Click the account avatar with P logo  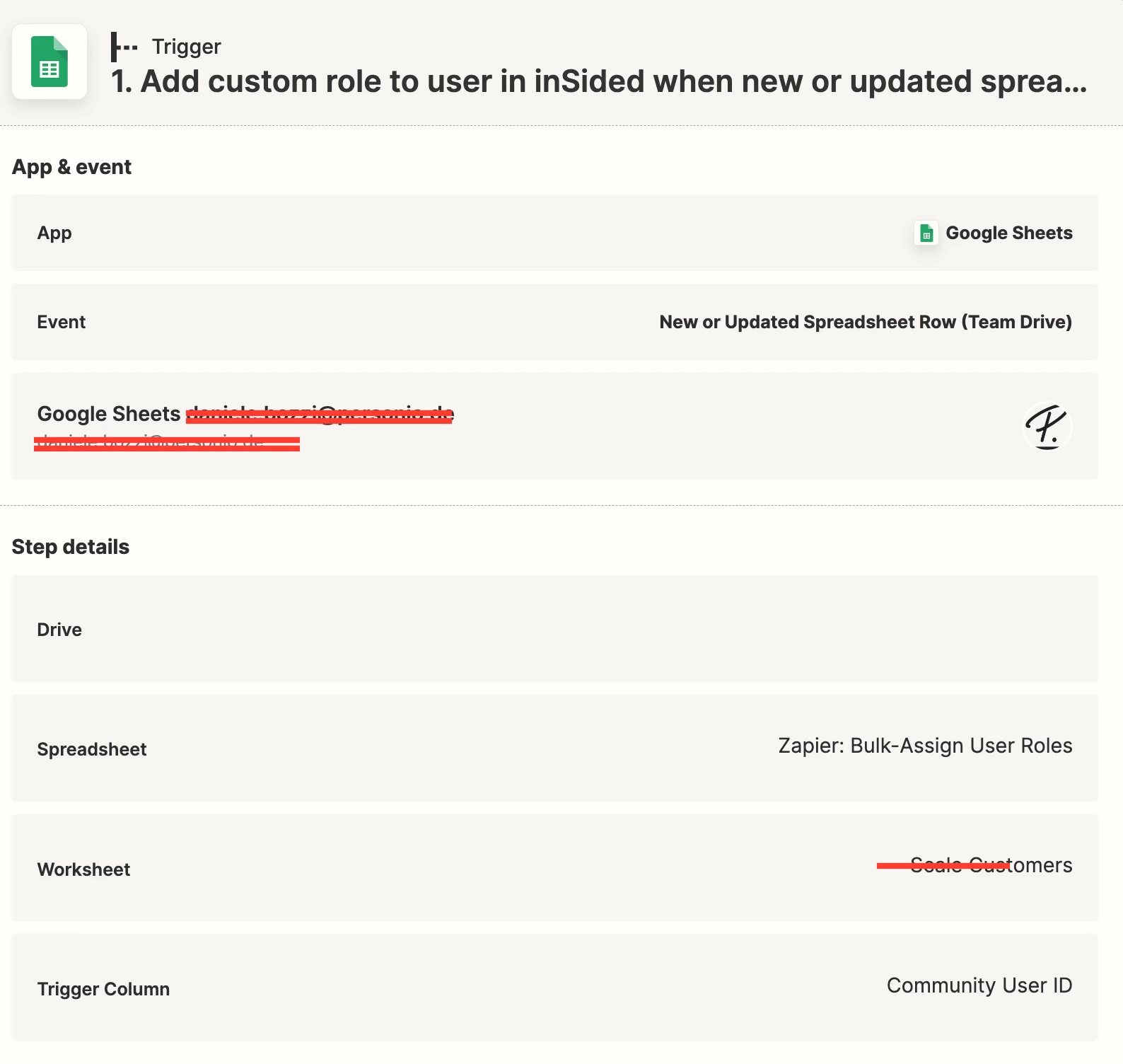click(1047, 426)
